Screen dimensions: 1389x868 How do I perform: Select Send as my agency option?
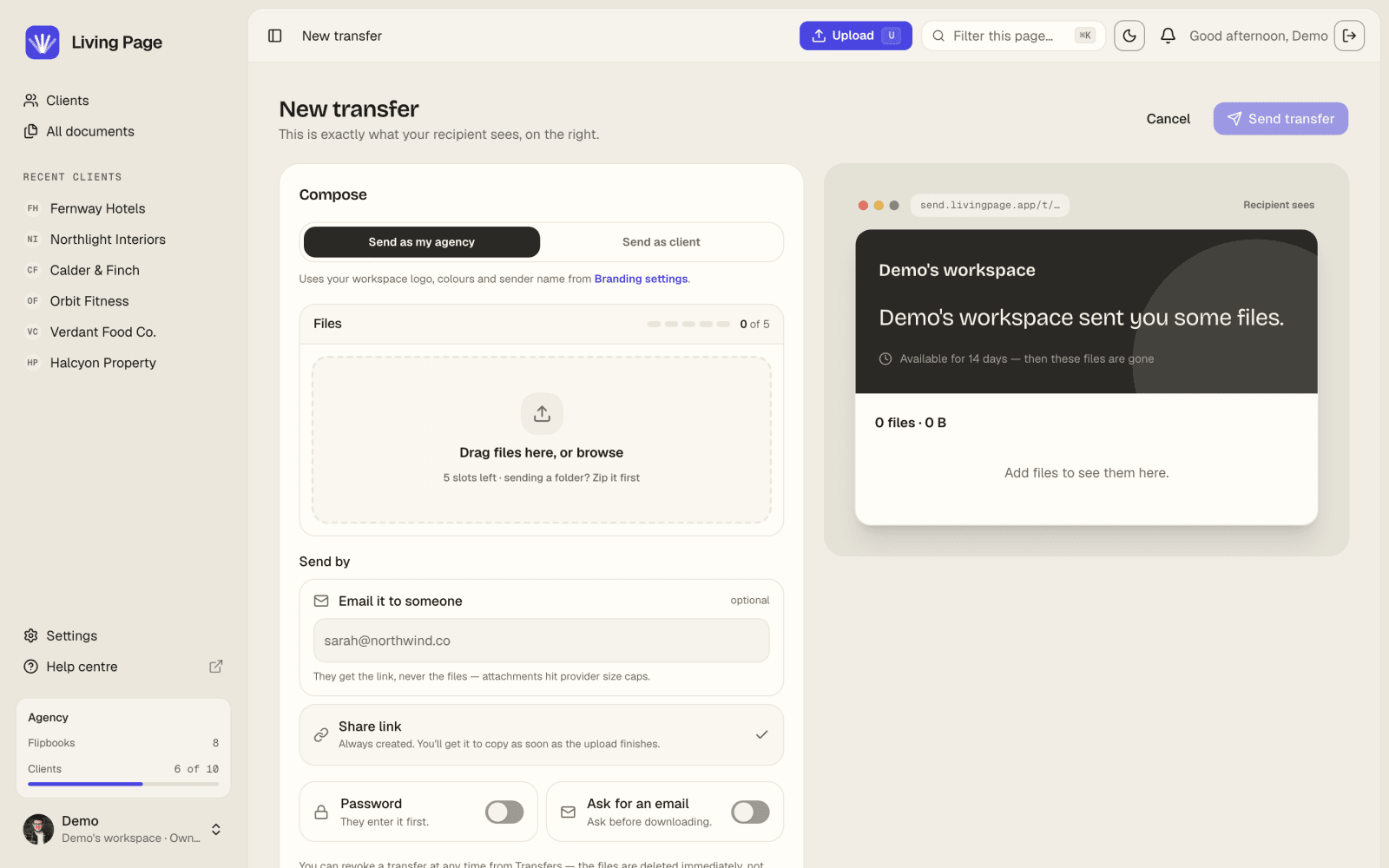(x=422, y=242)
